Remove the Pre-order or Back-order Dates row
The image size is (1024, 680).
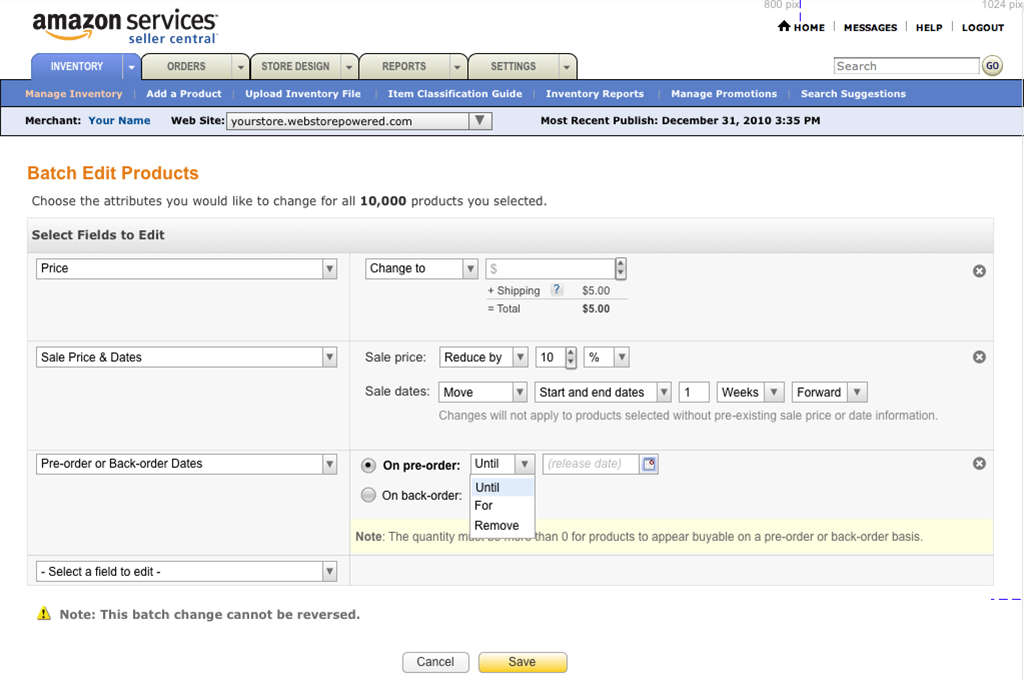click(979, 463)
